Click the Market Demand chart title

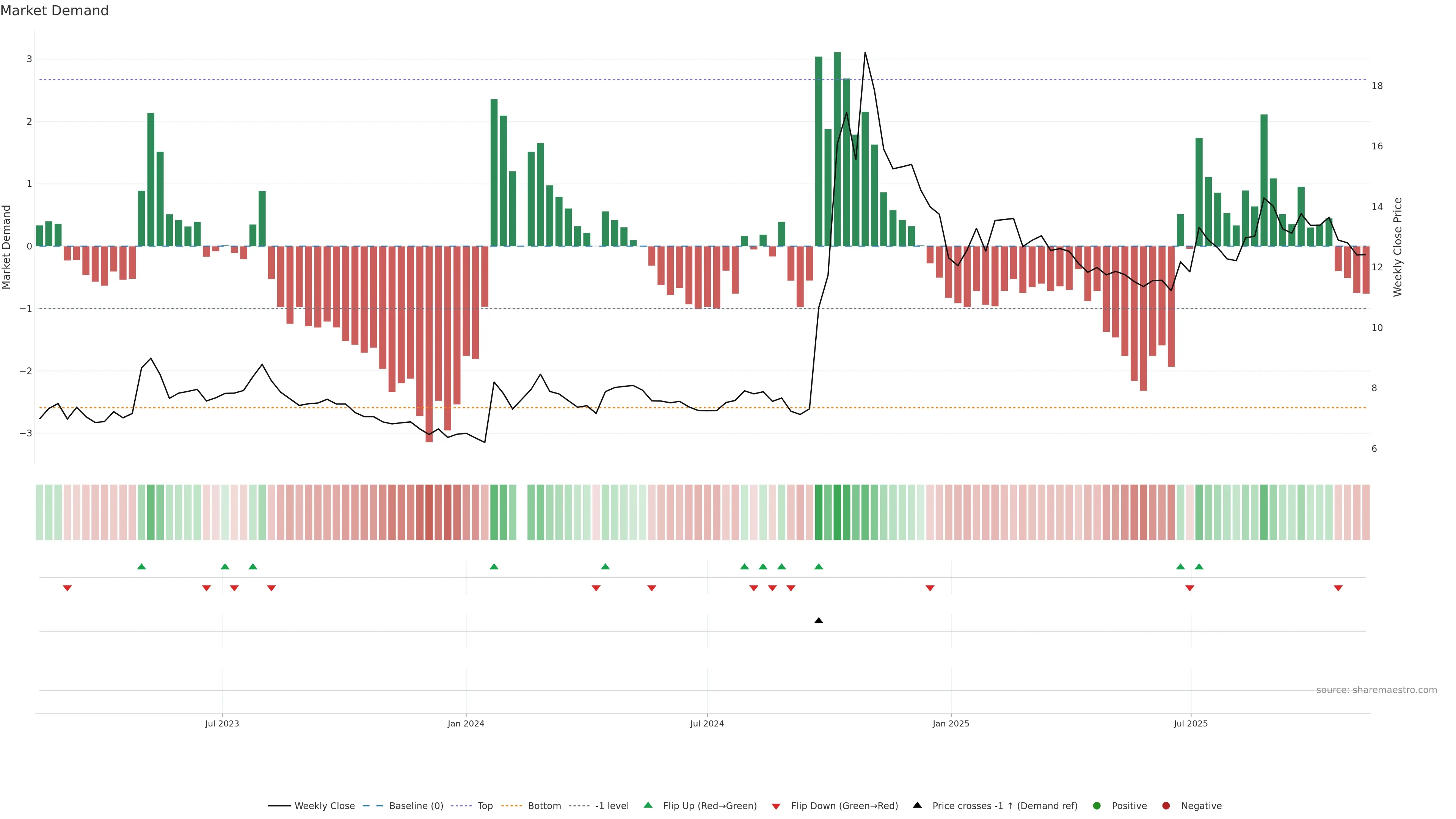(x=54, y=11)
